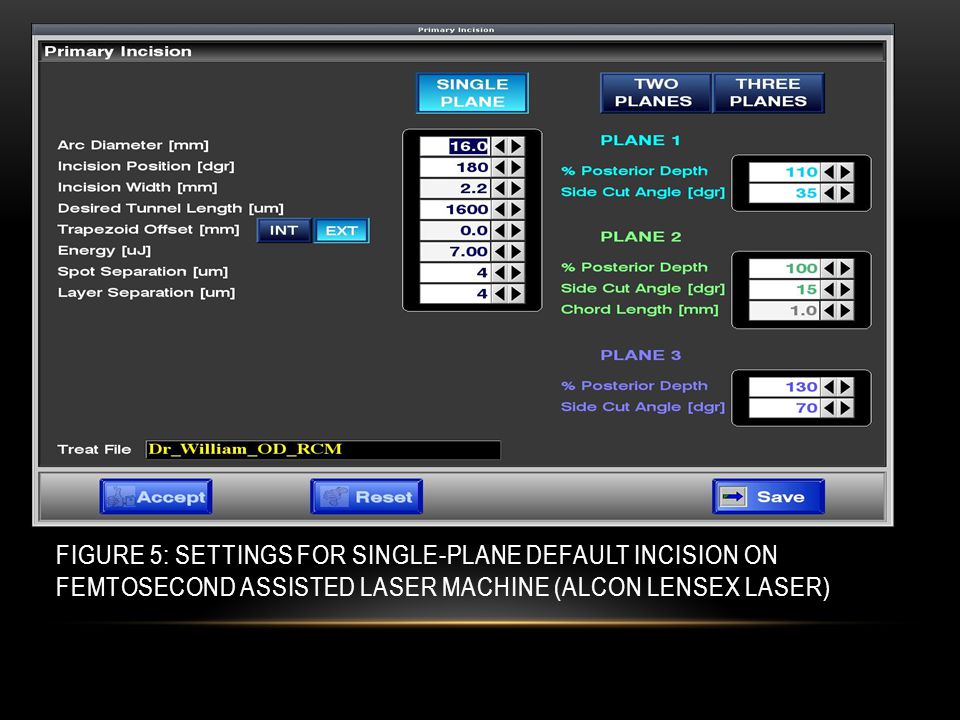The height and width of the screenshot is (720, 960).
Task: Click the Chord Length field showing 1.0
Action: 785,310
